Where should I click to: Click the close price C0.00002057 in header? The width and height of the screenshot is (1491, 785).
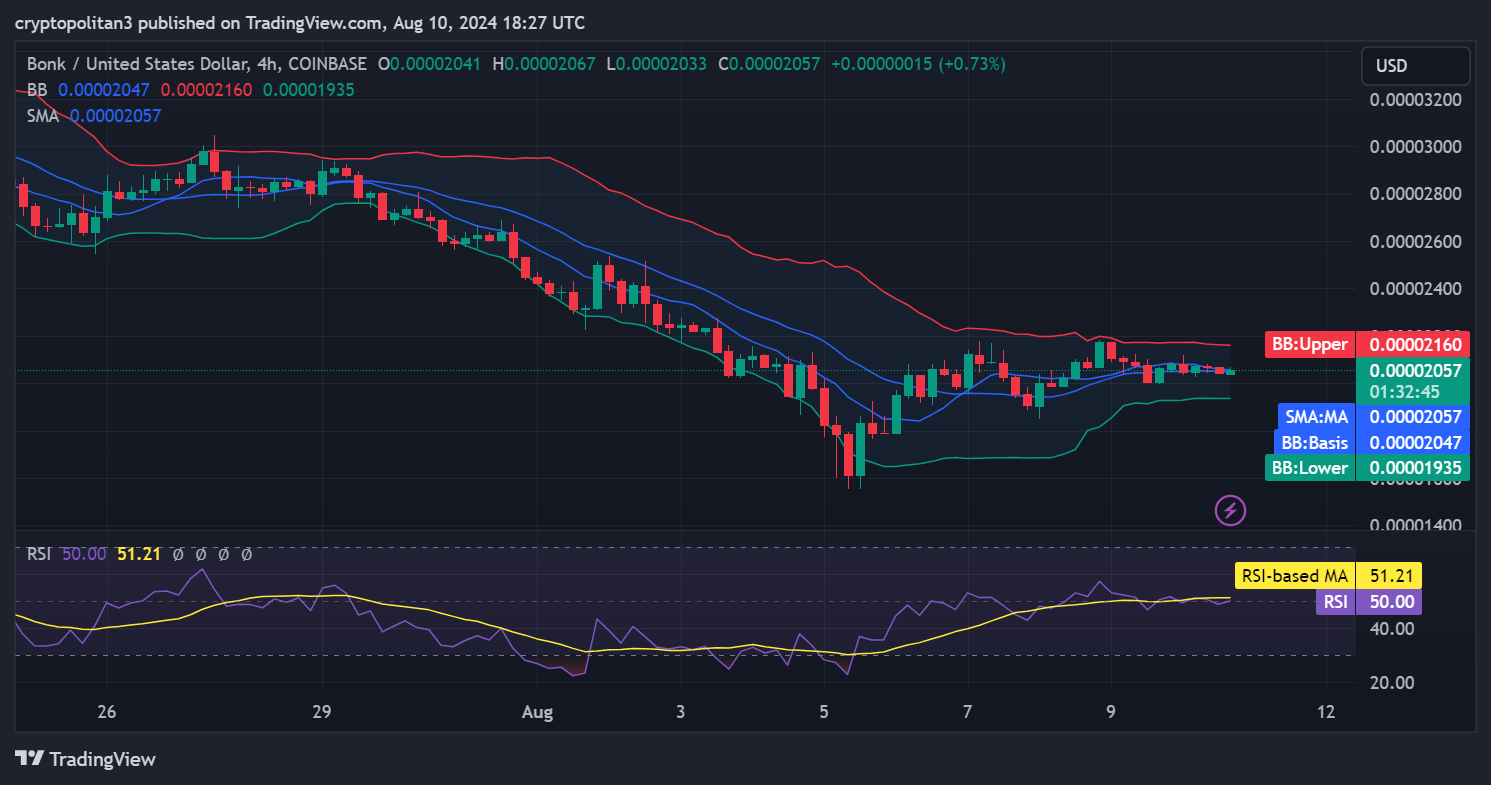(768, 64)
